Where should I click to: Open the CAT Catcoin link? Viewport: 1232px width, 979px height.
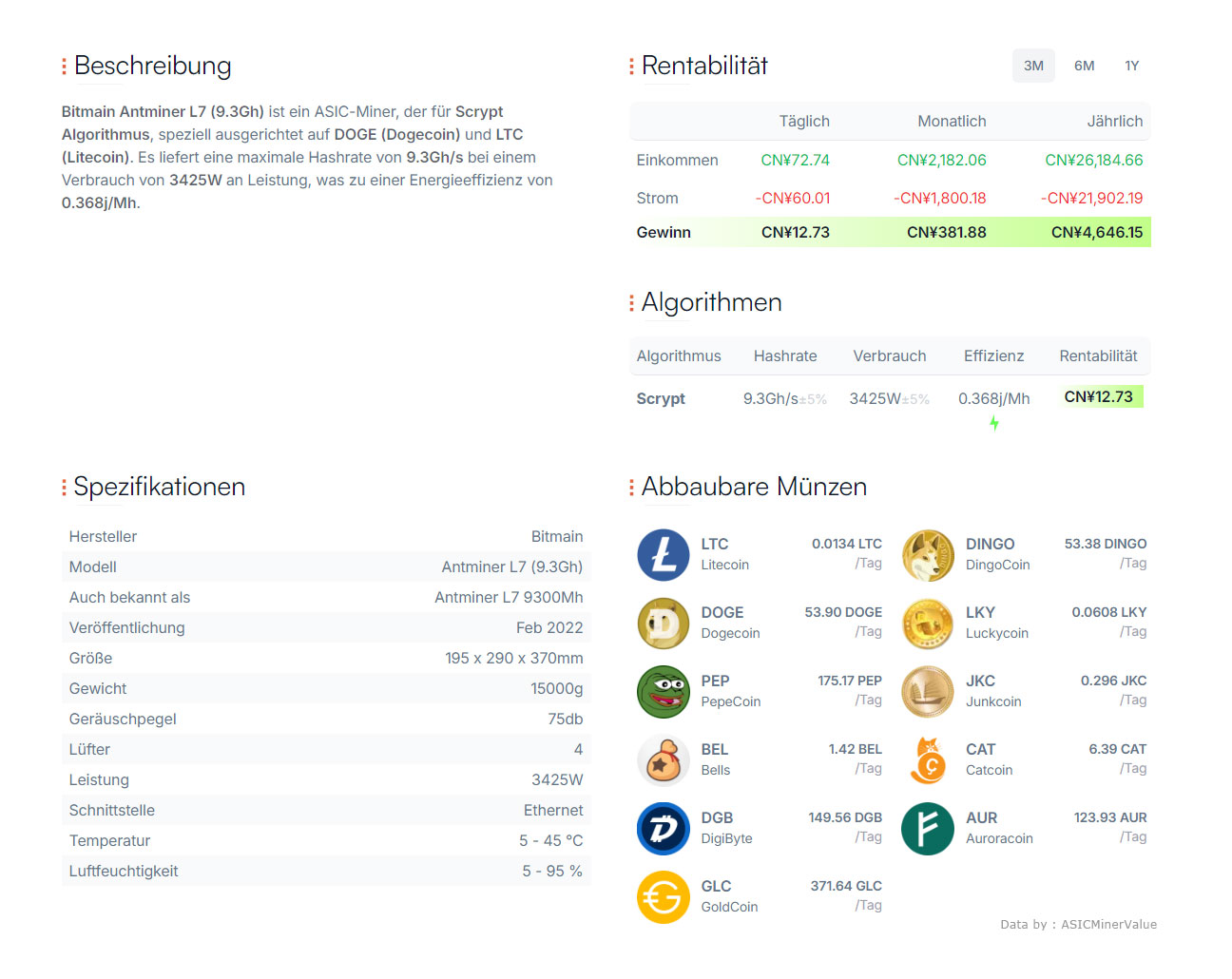(x=990, y=759)
